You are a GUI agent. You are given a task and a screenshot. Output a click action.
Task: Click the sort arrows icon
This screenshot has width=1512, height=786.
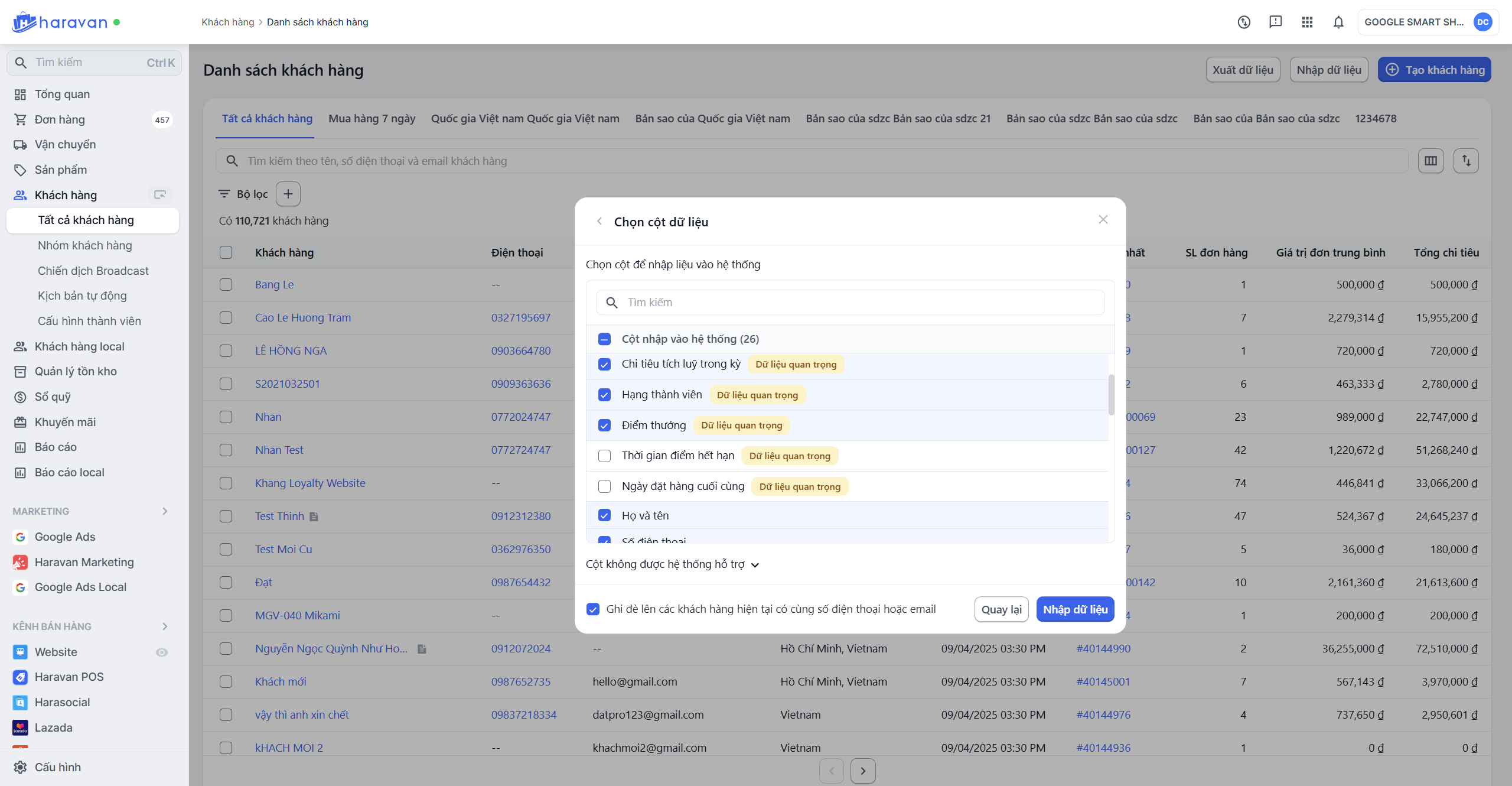tap(1466, 161)
